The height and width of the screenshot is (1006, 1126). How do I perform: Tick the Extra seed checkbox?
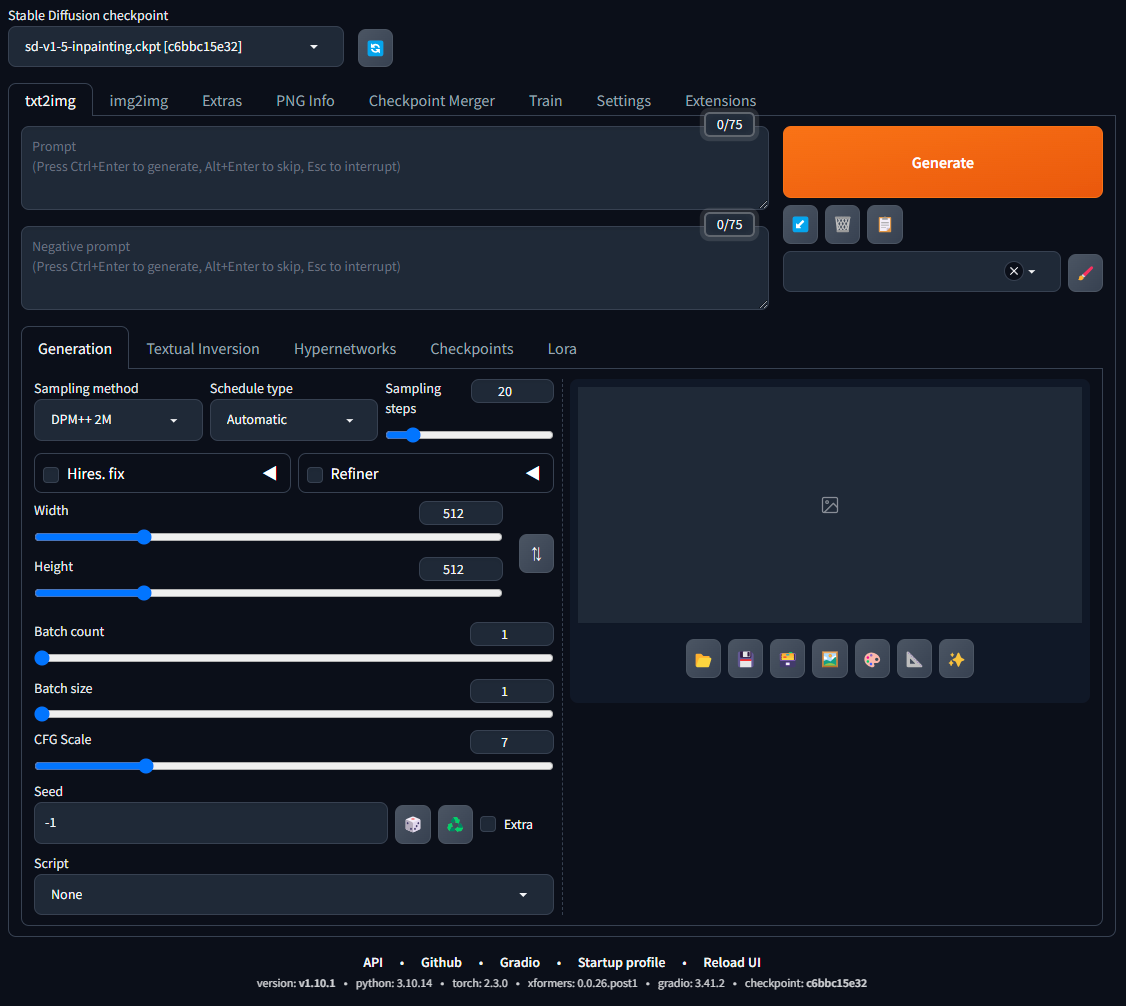[488, 824]
